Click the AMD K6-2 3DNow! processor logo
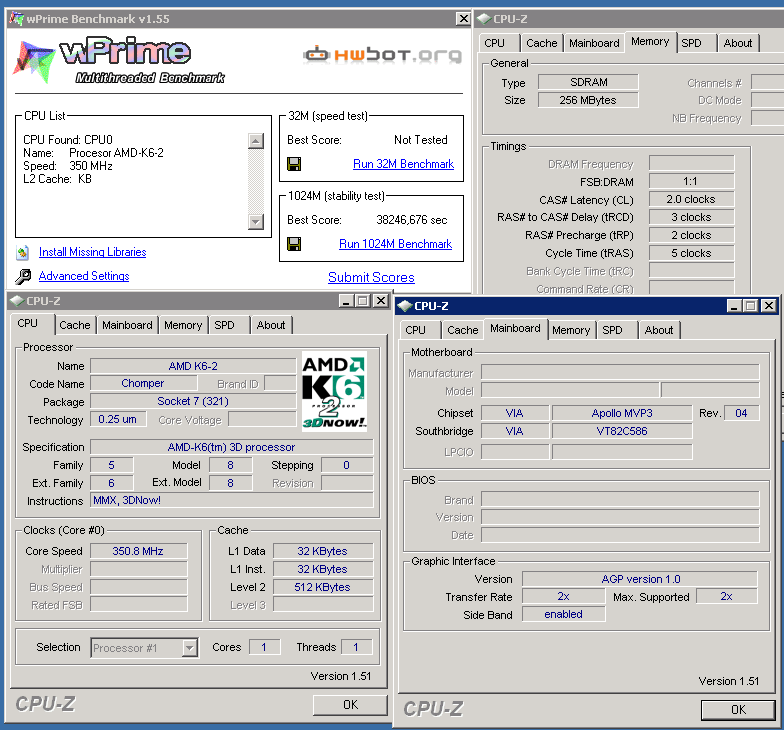784x730 pixels. pyautogui.click(x=334, y=391)
